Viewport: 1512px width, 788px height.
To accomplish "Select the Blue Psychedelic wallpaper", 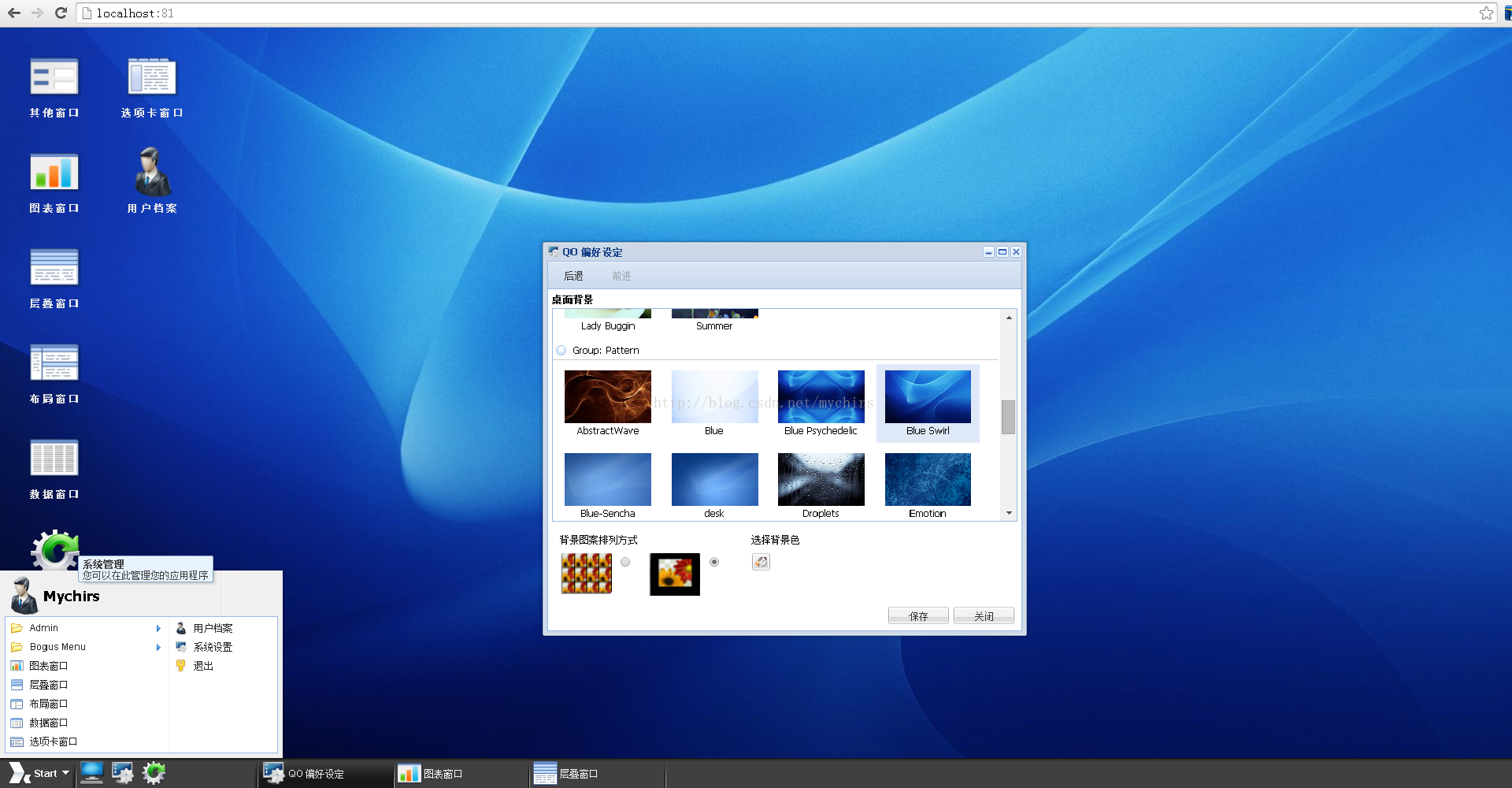I will [x=821, y=403].
